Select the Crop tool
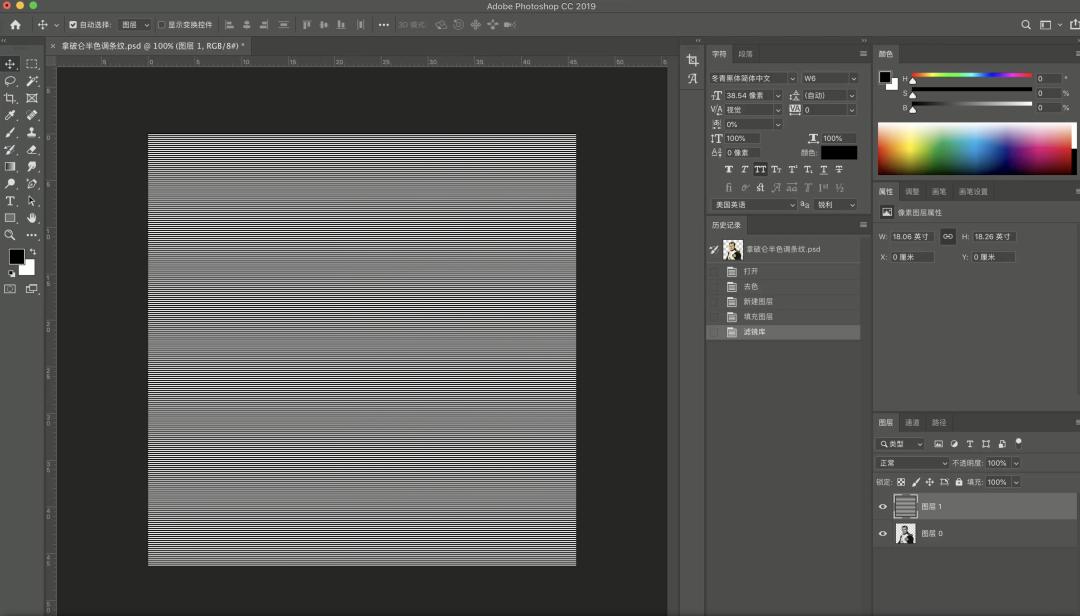Image resolution: width=1080 pixels, height=616 pixels. pyautogui.click(x=10, y=99)
